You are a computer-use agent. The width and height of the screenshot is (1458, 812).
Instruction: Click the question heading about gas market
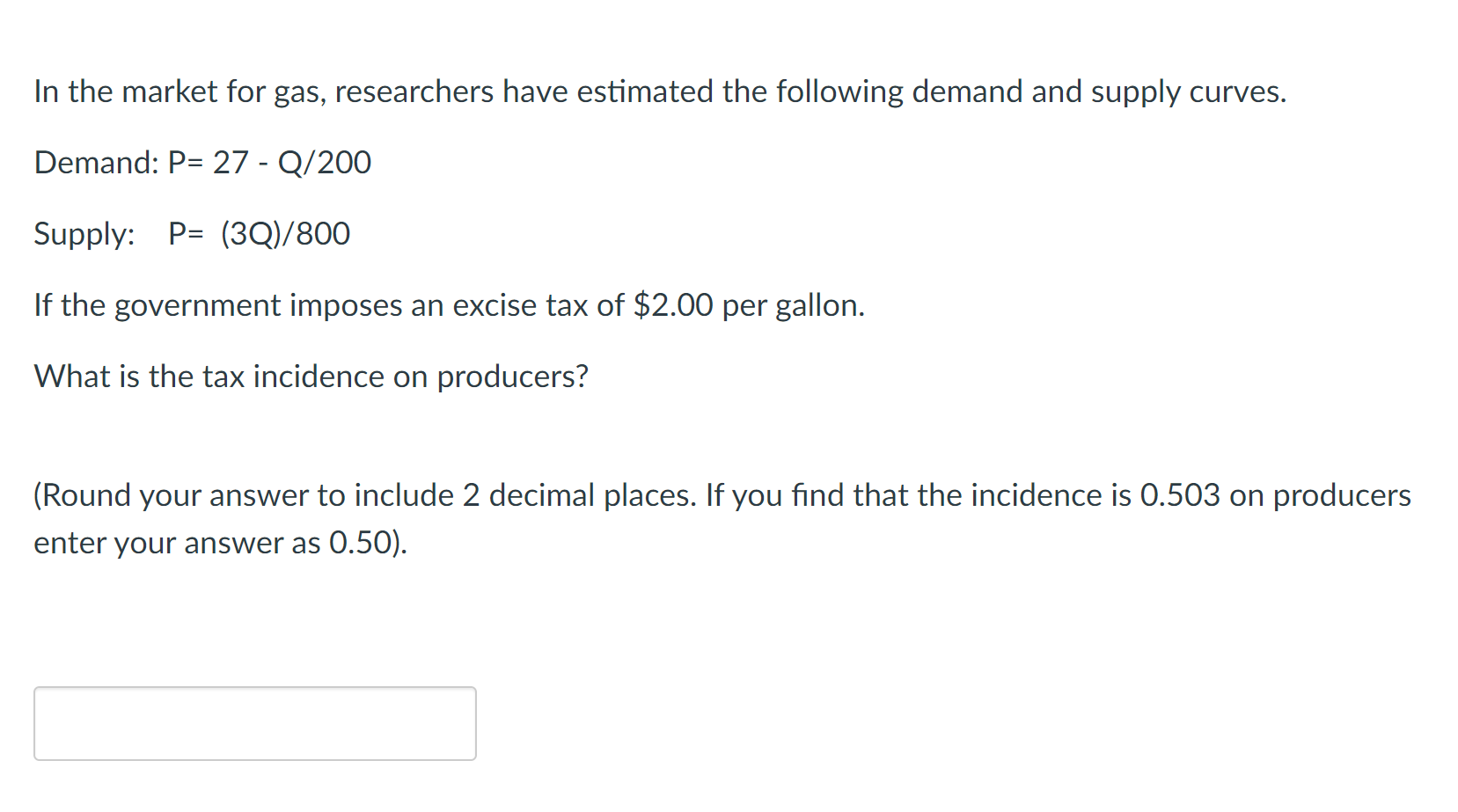coord(658,91)
